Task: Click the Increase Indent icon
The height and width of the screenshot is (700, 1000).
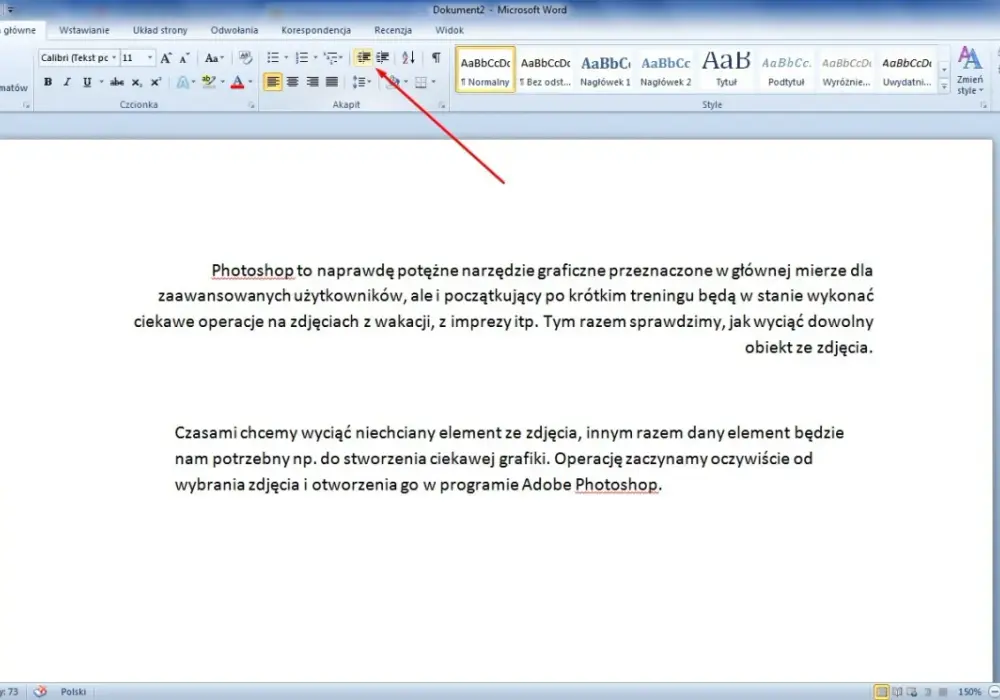Action: point(383,58)
